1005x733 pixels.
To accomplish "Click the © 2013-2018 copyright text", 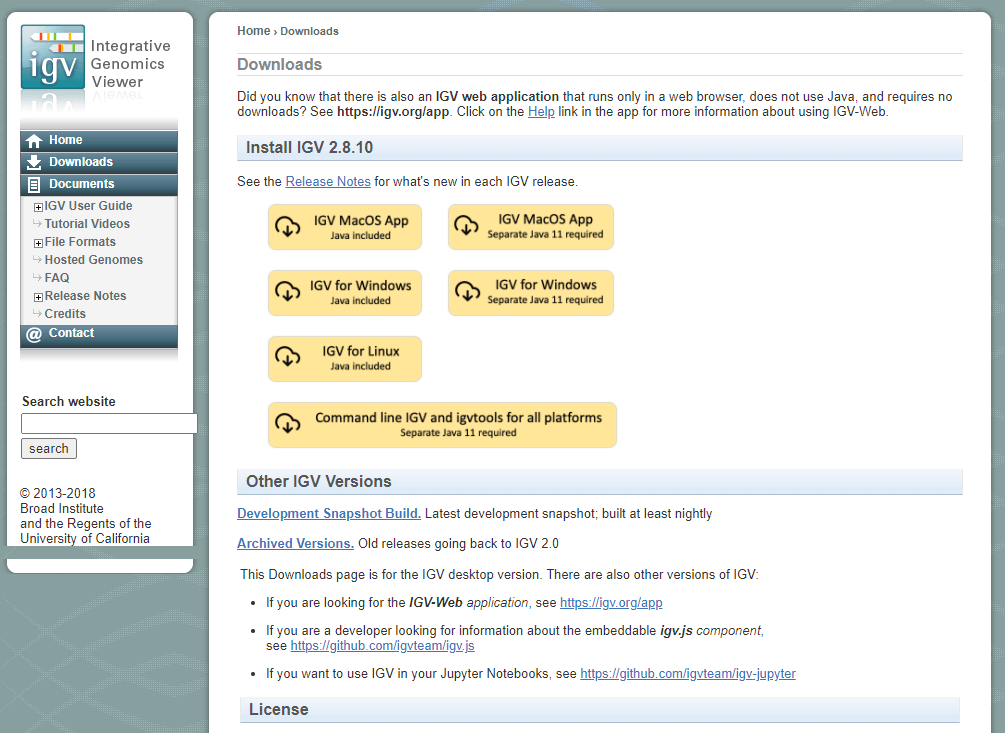I will click(58, 493).
